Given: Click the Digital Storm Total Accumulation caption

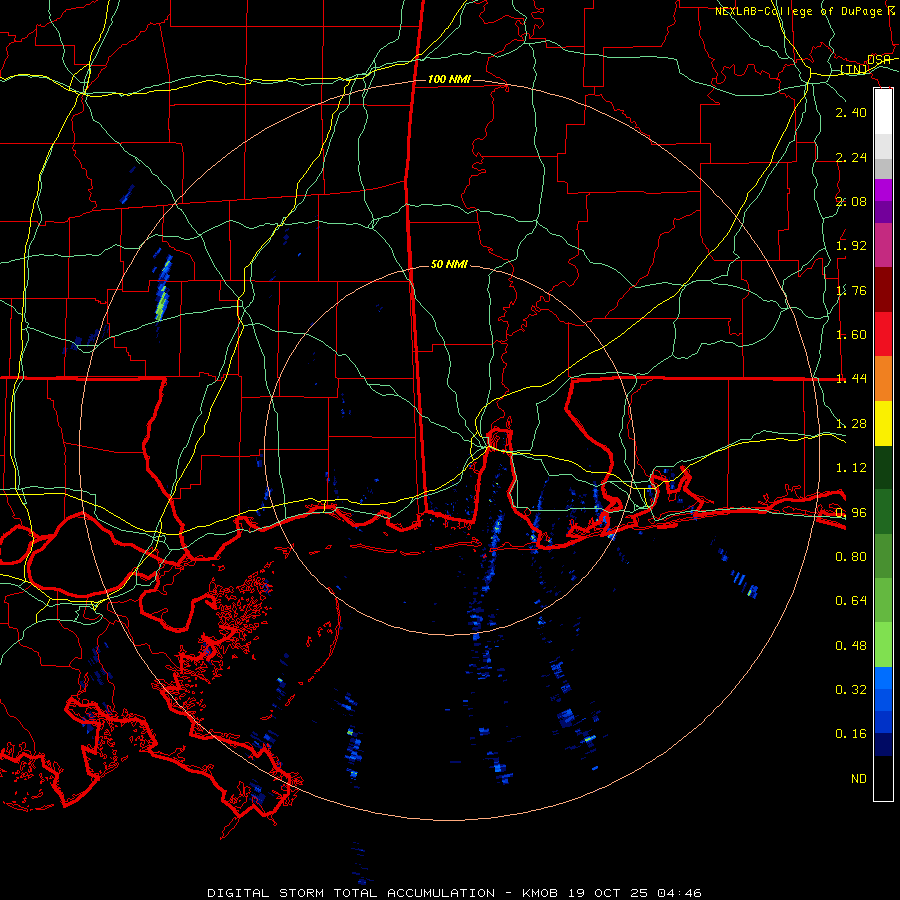Looking at the screenshot, I should pos(454,893).
